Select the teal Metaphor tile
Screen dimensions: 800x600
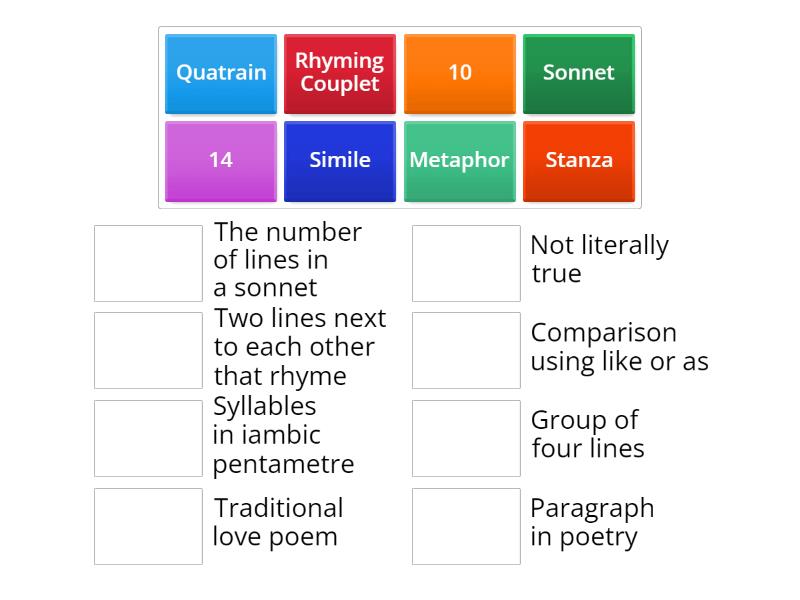[x=460, y=161]
